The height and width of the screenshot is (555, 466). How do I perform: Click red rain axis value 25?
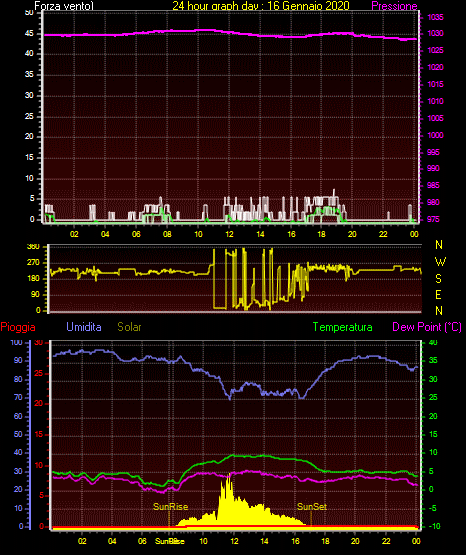39,373
